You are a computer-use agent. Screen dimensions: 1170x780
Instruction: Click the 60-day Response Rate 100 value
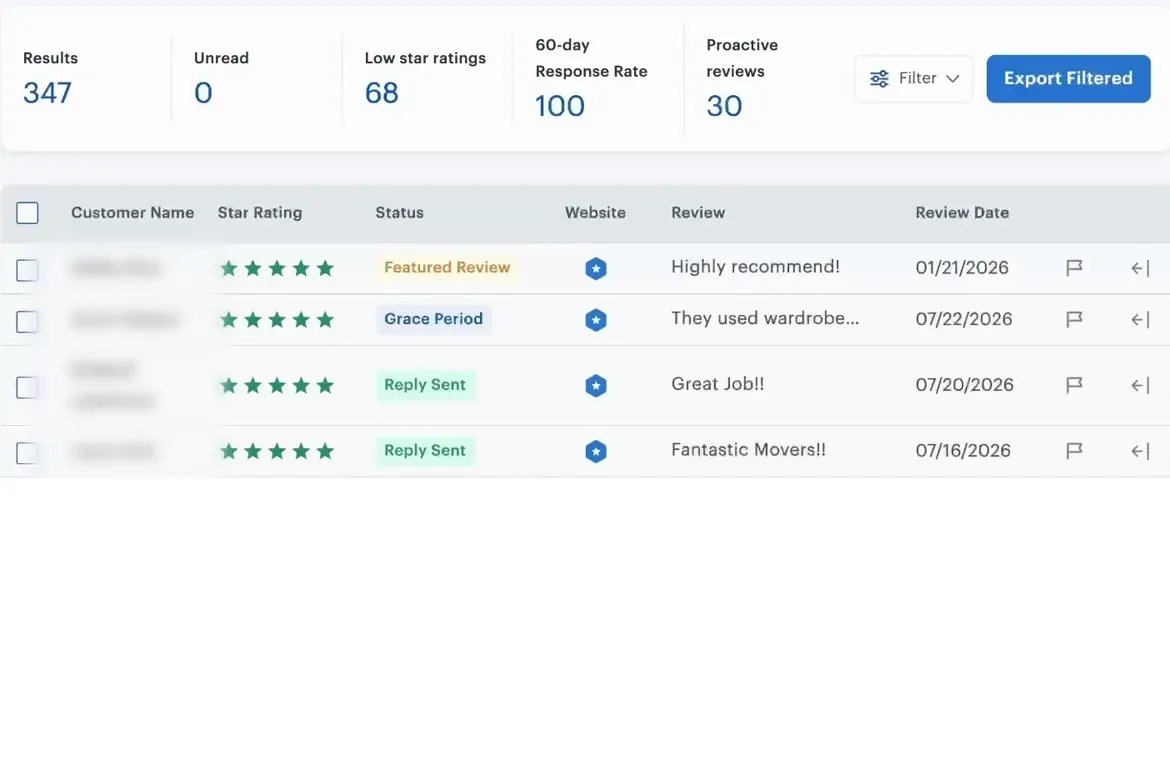[560, 106]
